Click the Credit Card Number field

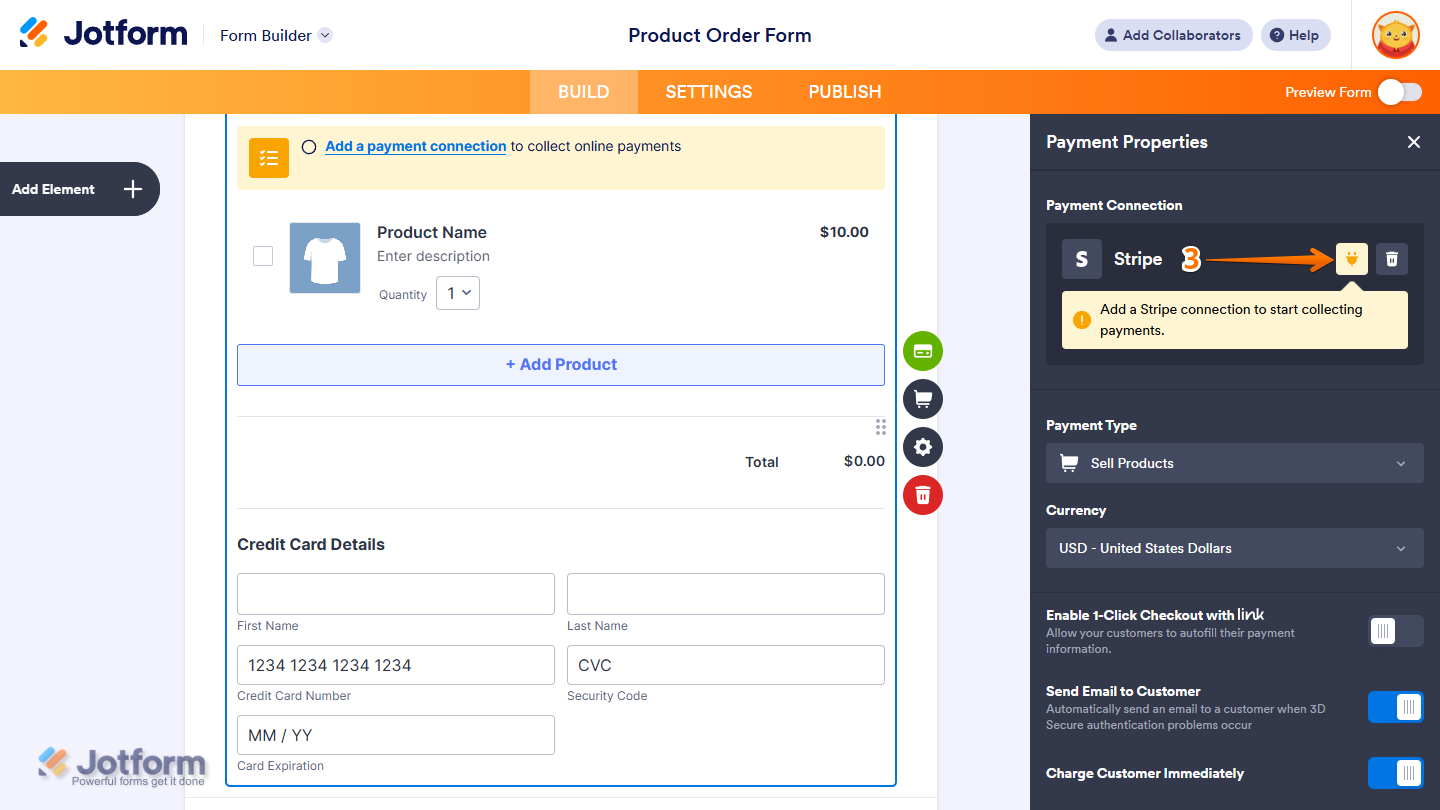point(395,664)
